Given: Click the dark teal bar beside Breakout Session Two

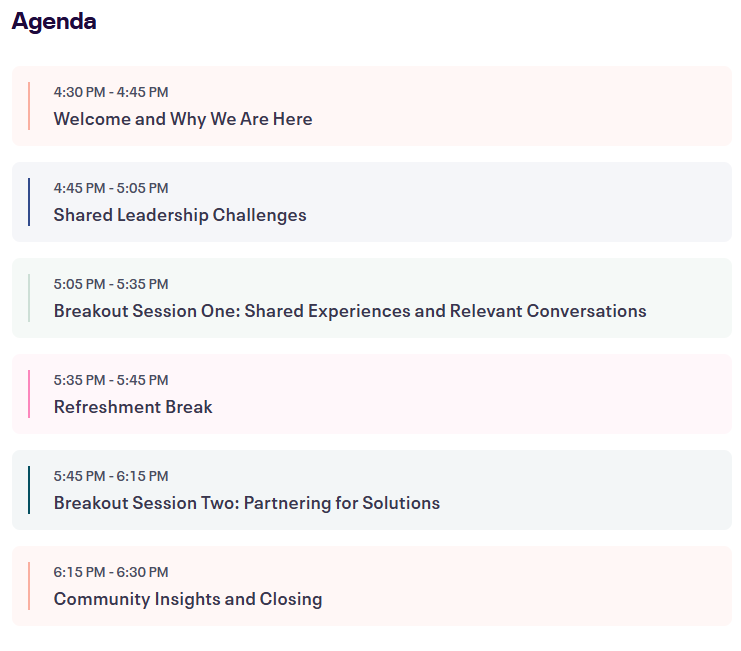Looking at the screenshot, I should (29, 489).
